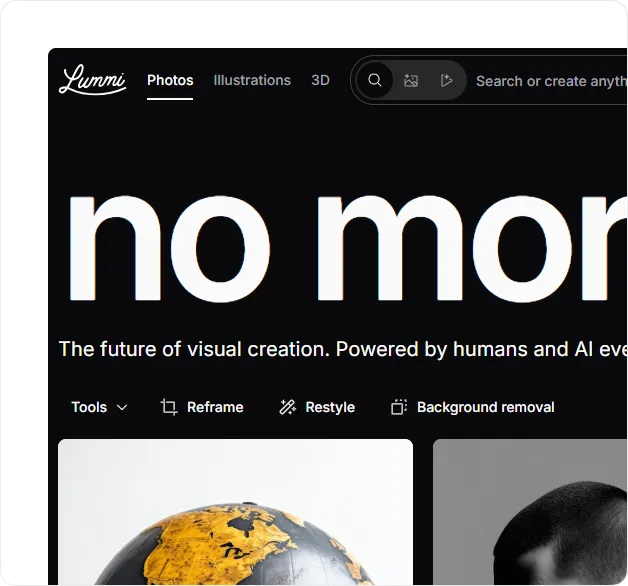
Task: Open the golden globe photo thumbnail
Action: pos(236,512)
